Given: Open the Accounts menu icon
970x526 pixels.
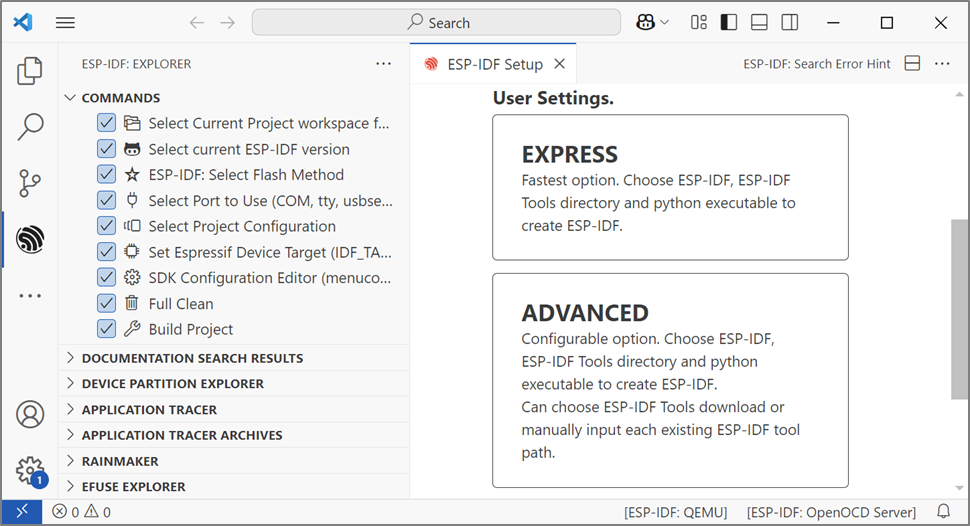Looking at the screenshot, I should click(x=30, y=414).
